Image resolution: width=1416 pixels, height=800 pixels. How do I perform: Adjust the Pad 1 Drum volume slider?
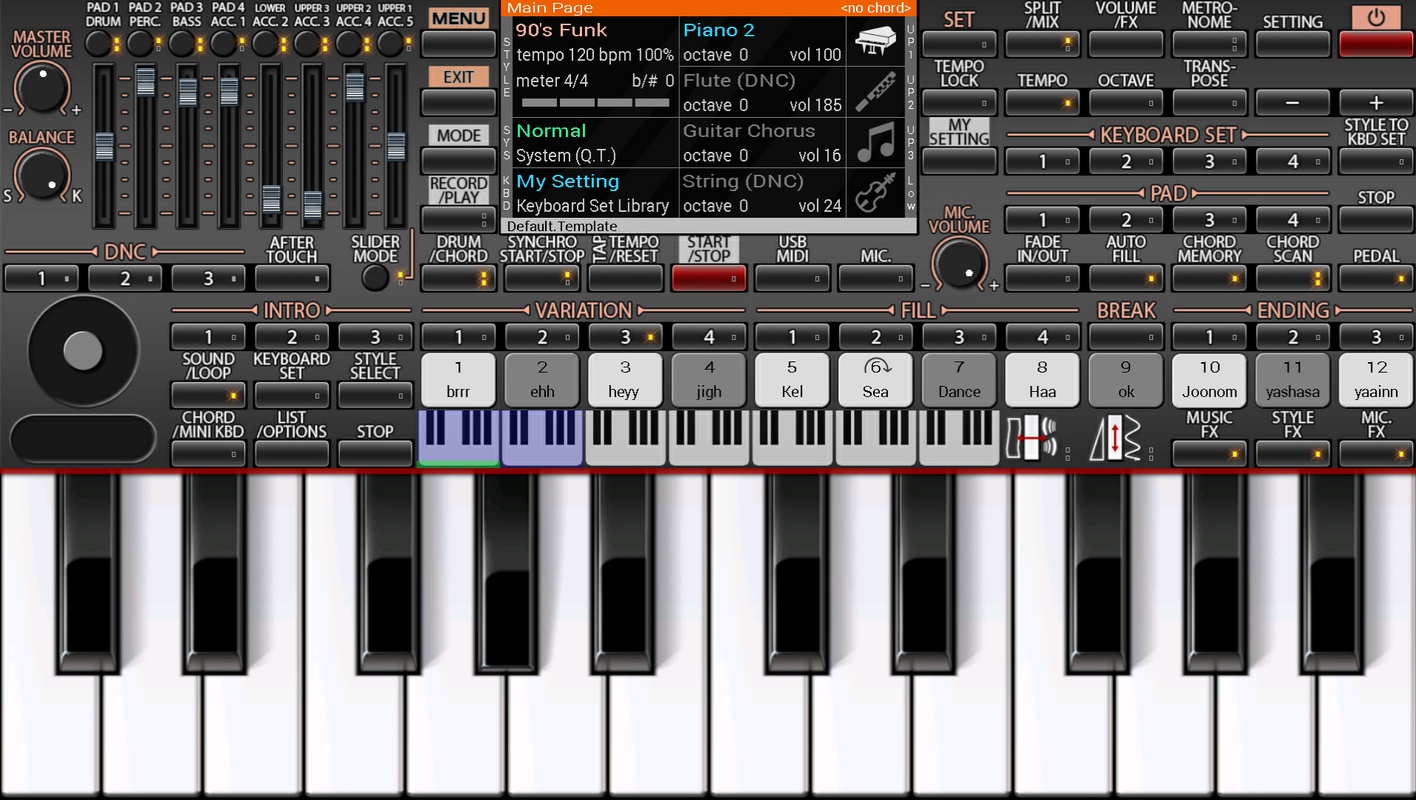point(104,147)
